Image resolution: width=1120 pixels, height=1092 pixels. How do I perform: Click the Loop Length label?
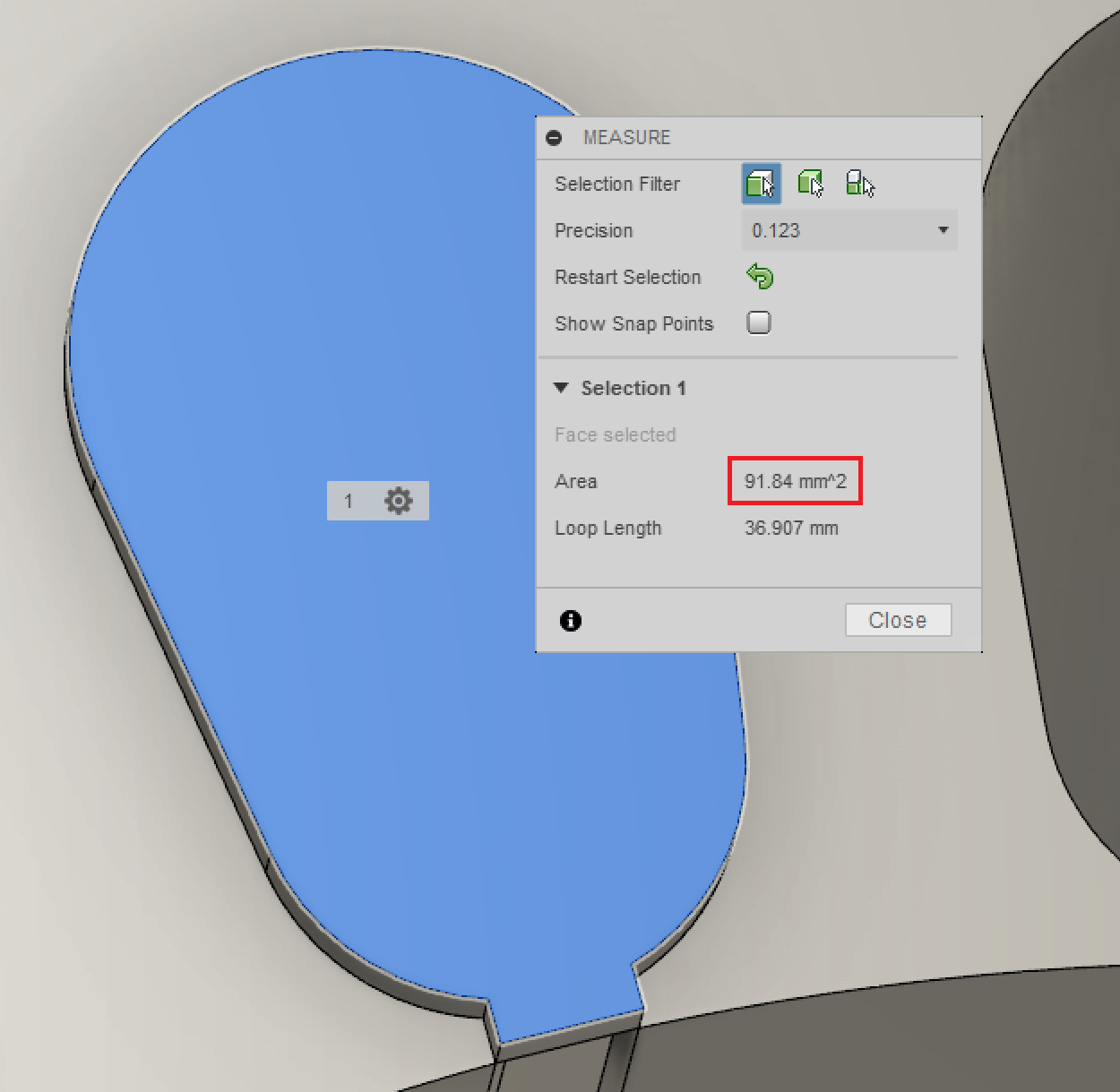(x=607, y=529)
